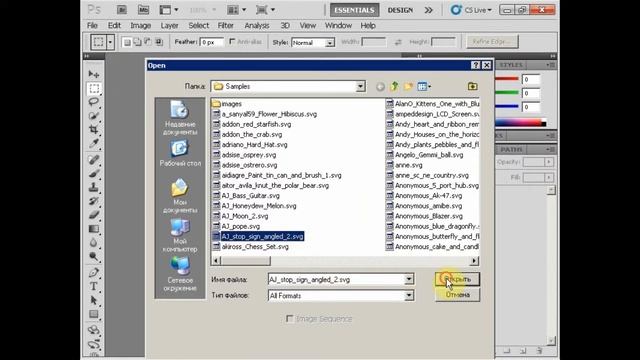640x360 pixels.
Task: Open Рабочий стол location
Action: (180, 153)
